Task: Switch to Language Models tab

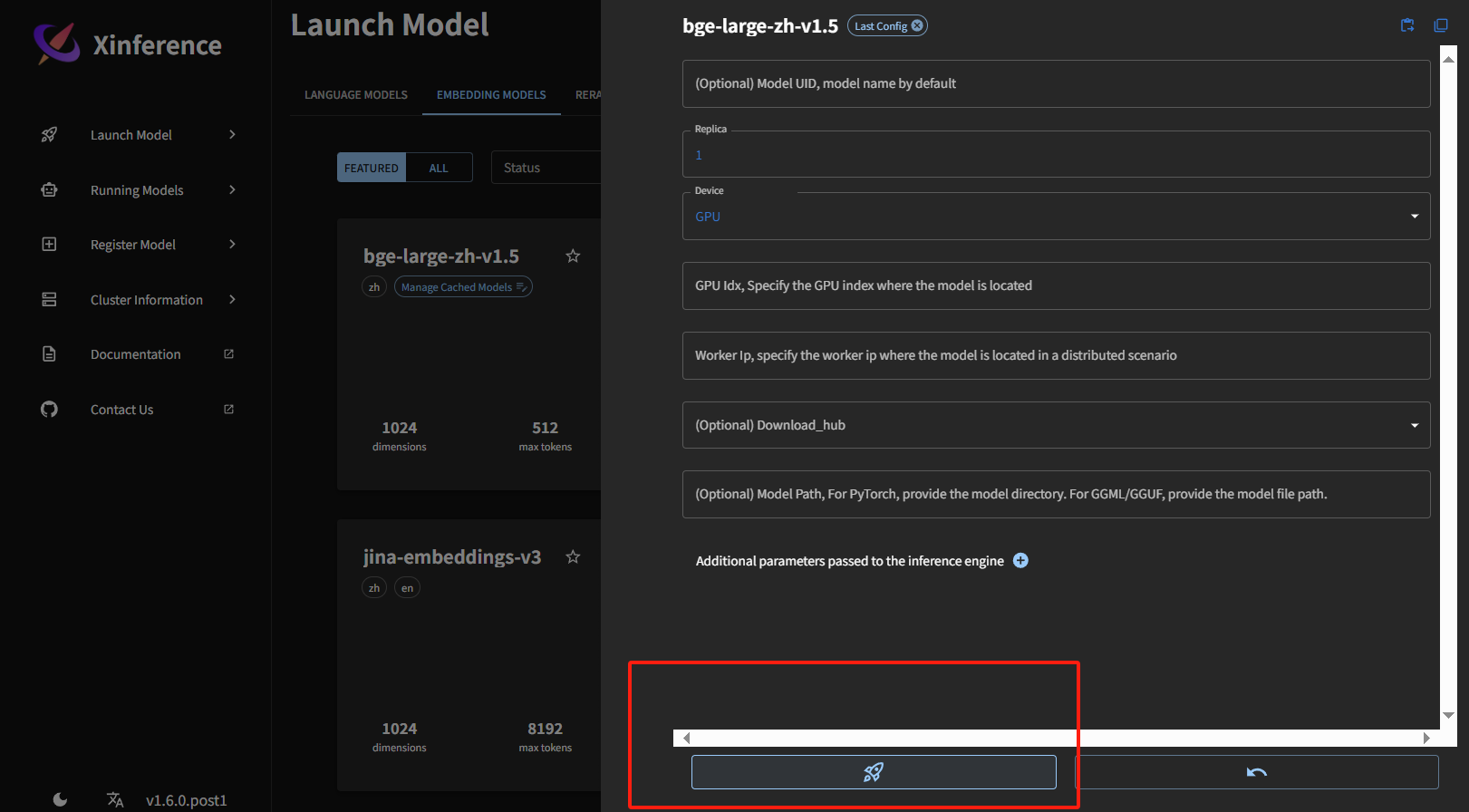Action: (x=356, y=95)
